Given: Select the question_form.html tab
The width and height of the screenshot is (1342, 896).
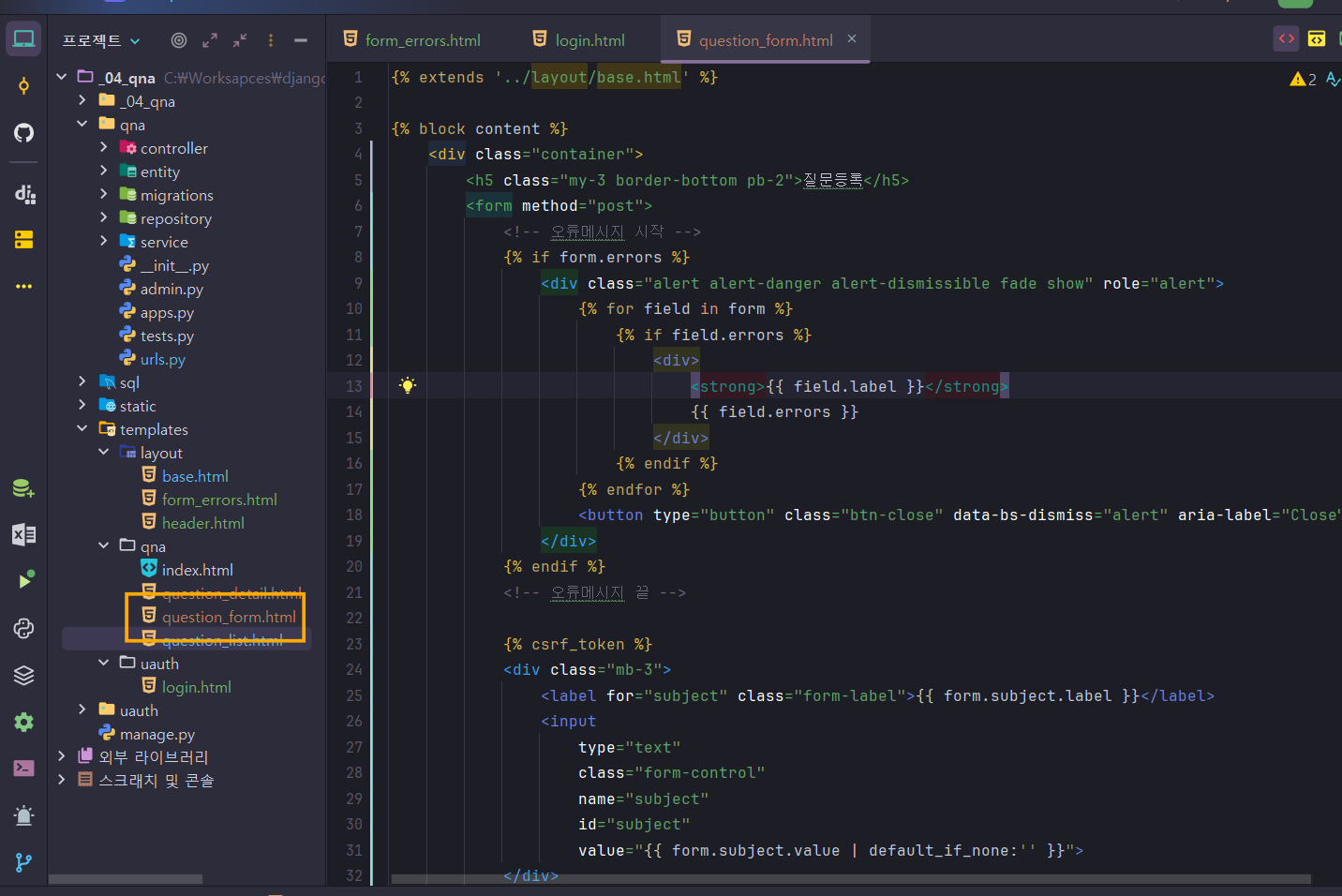Looking at the screenshot, I should [x=765, y=40].
